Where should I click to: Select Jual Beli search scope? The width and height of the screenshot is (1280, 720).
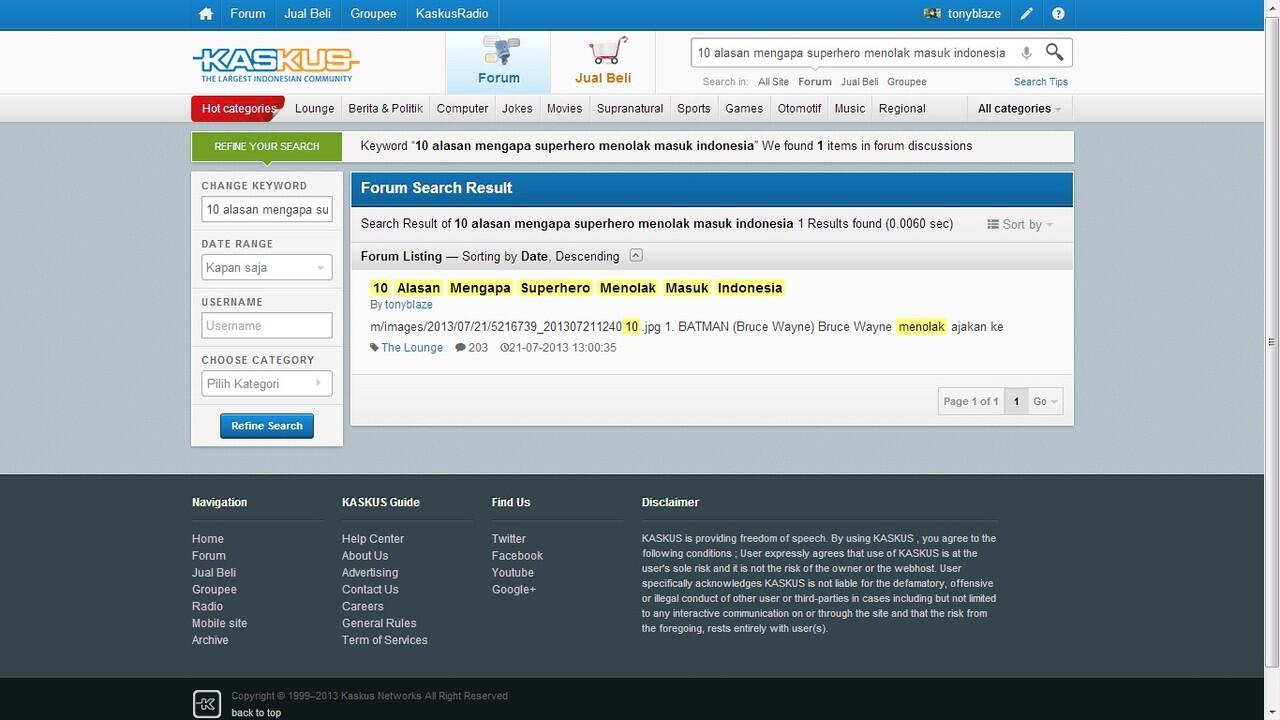pyautogui.click(x=859, y=82)
